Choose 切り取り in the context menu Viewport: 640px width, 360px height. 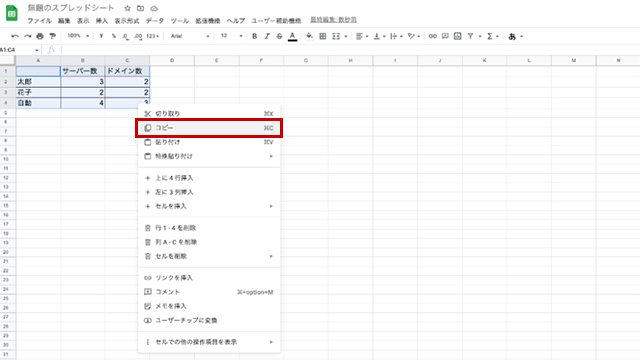209,114
